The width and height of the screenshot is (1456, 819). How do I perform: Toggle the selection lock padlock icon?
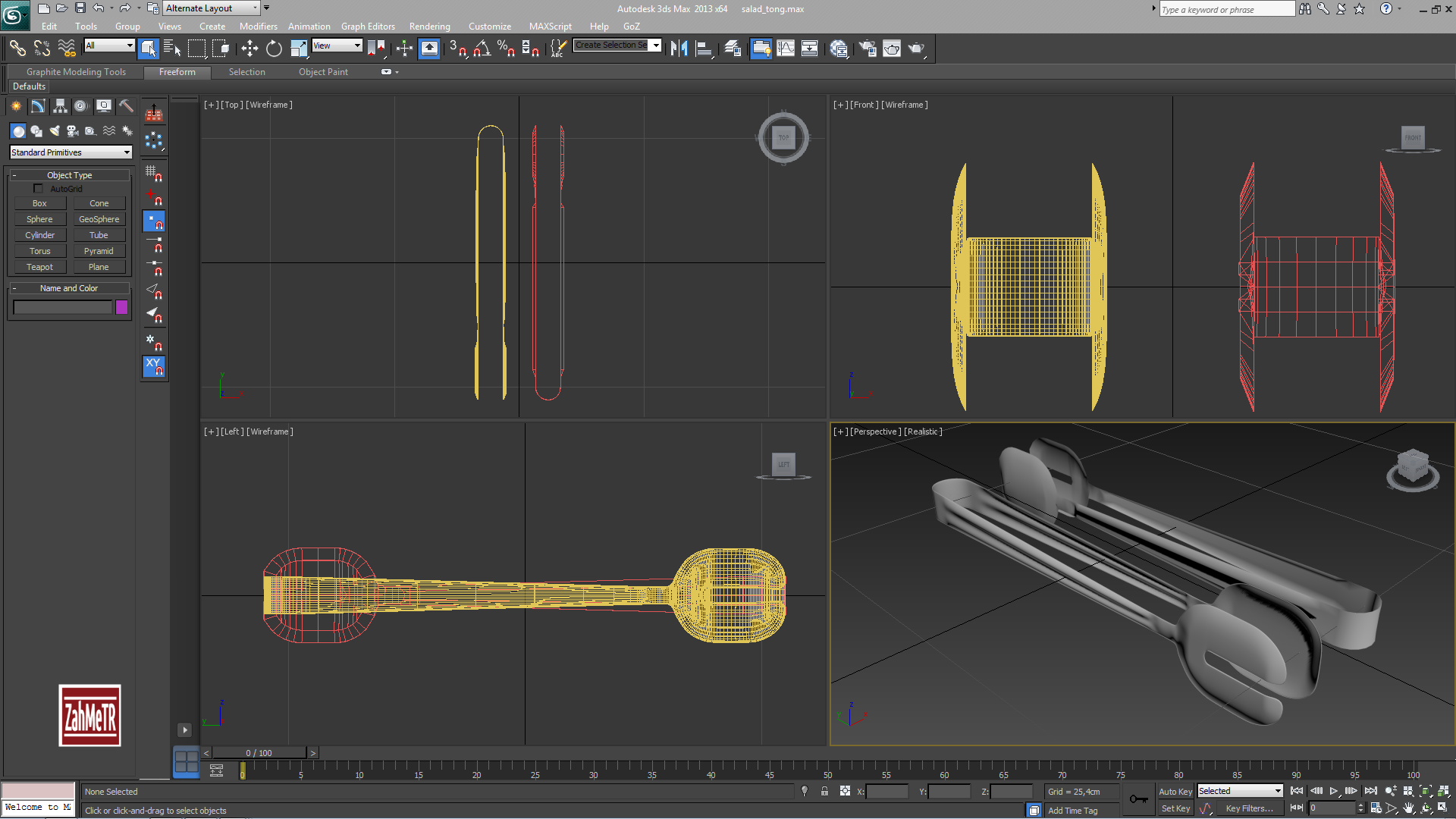824,791
